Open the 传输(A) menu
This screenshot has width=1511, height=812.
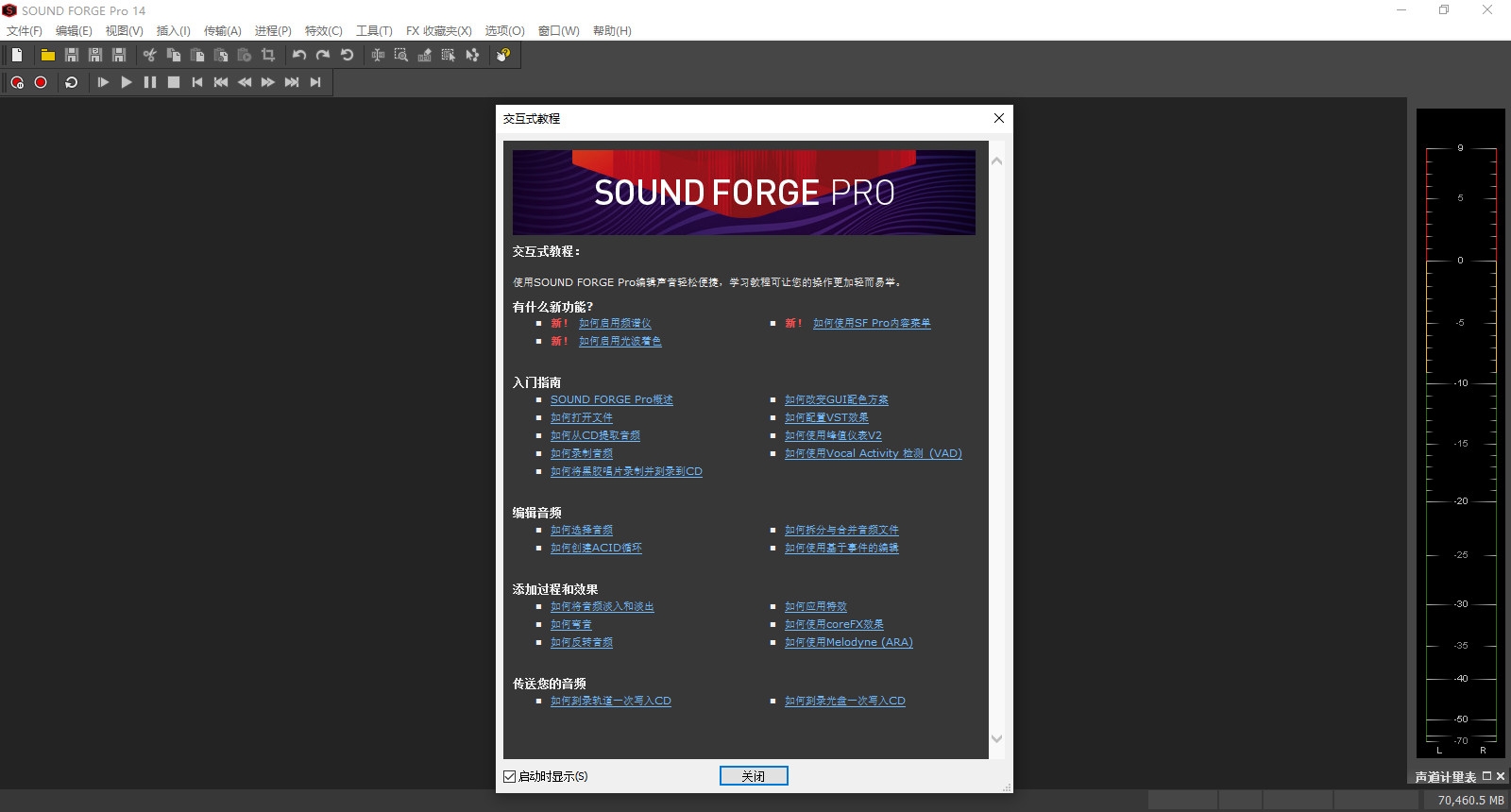(x=223, y=30)
